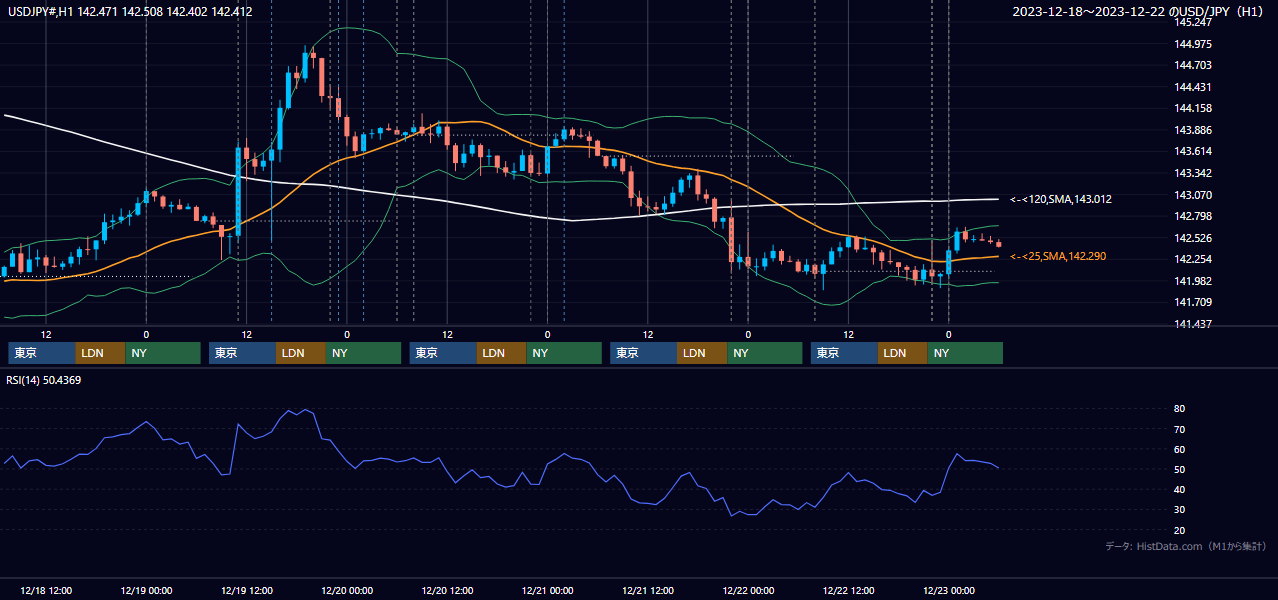Select the 12/23 00:00 date label
The height and width of the screenshot is (600, 1278).
[x=949, y=590]
